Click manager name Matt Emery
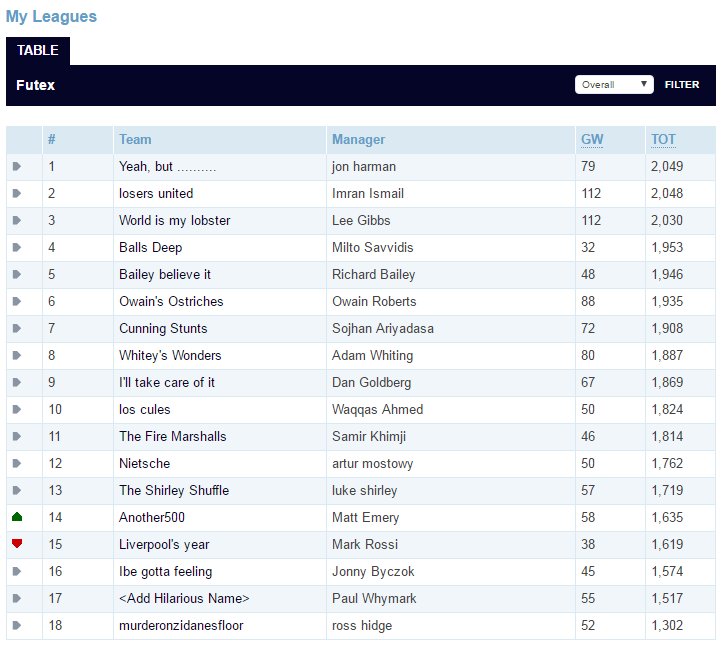The height and width of the screenshot is (650, 723). [366, 518]
